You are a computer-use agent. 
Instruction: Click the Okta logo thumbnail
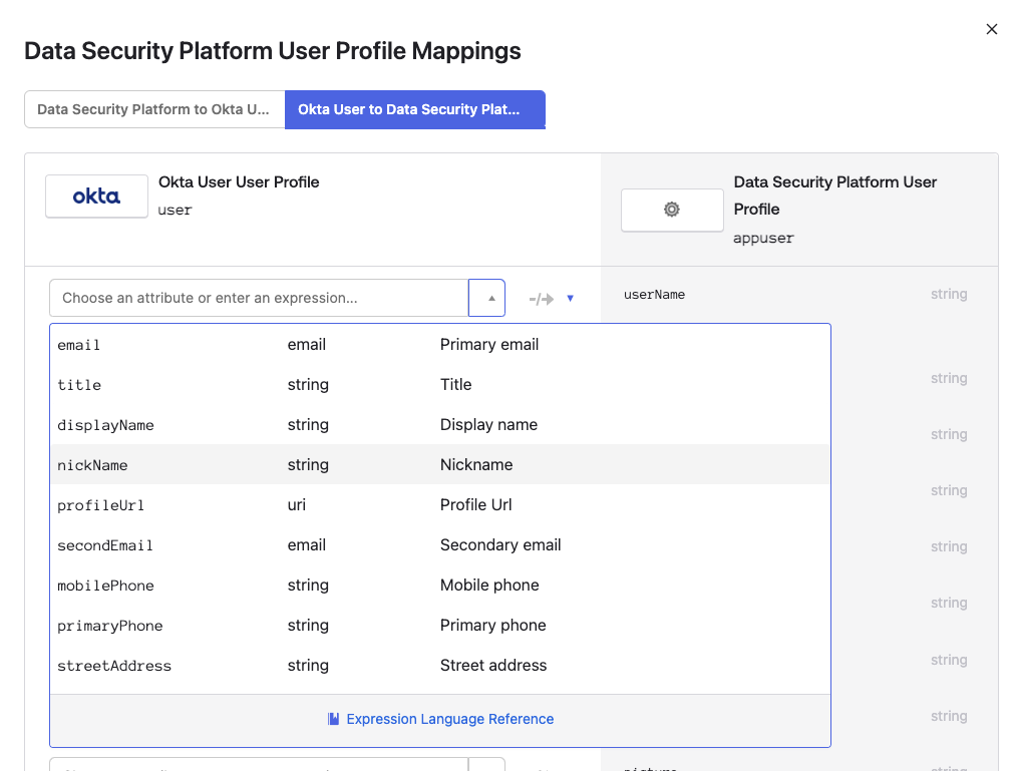point(96,196)
